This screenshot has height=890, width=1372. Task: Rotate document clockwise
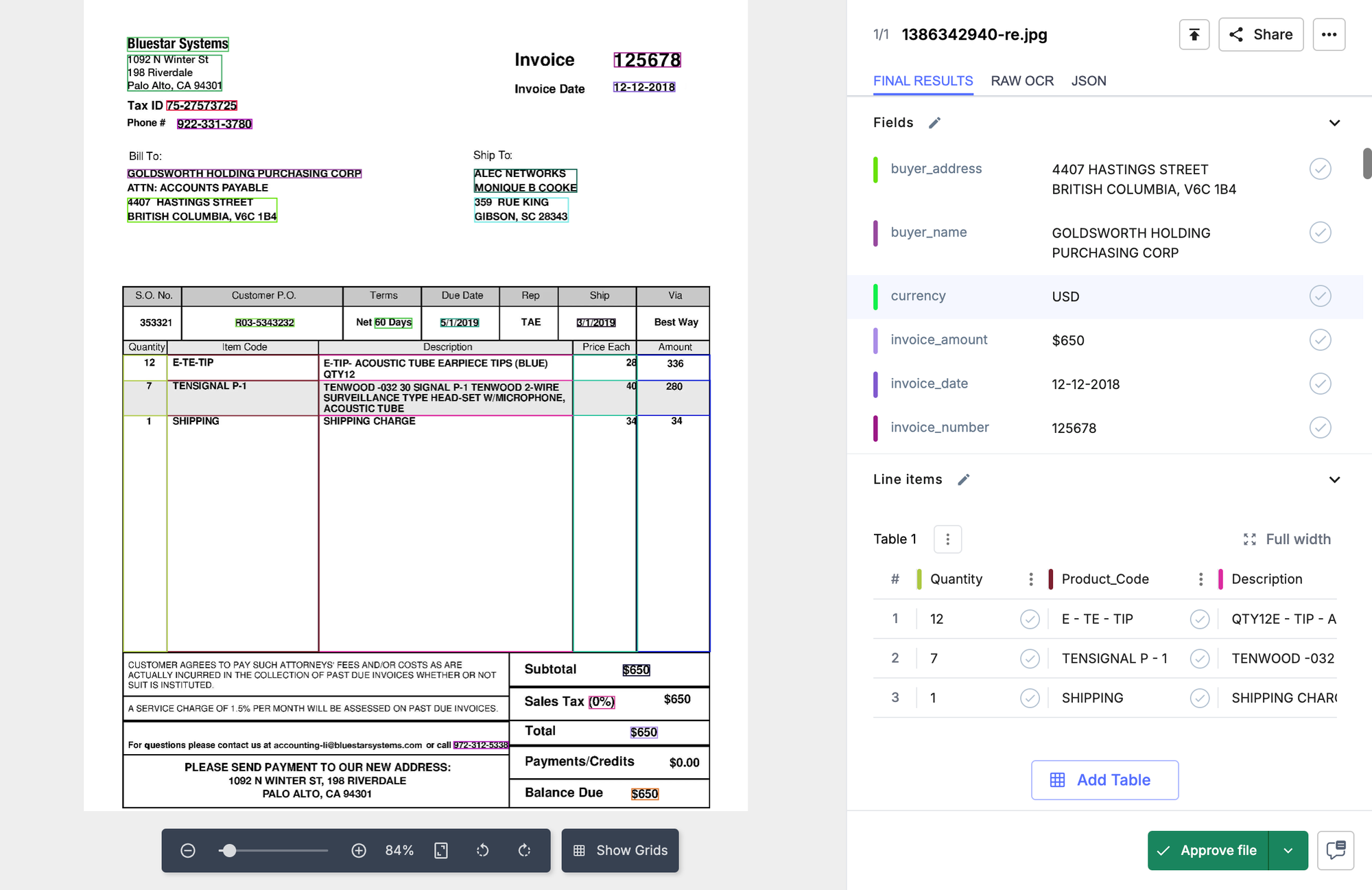pos(525,851)
